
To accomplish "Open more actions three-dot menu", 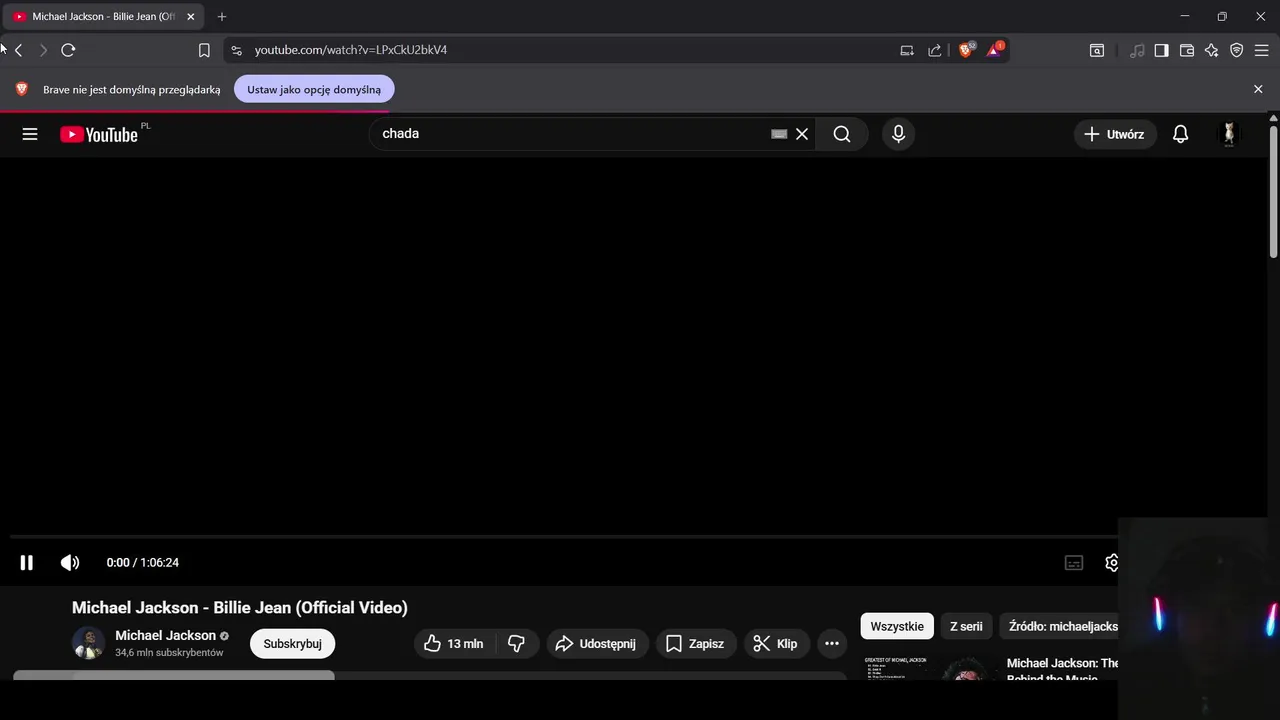I will [832, 644].
